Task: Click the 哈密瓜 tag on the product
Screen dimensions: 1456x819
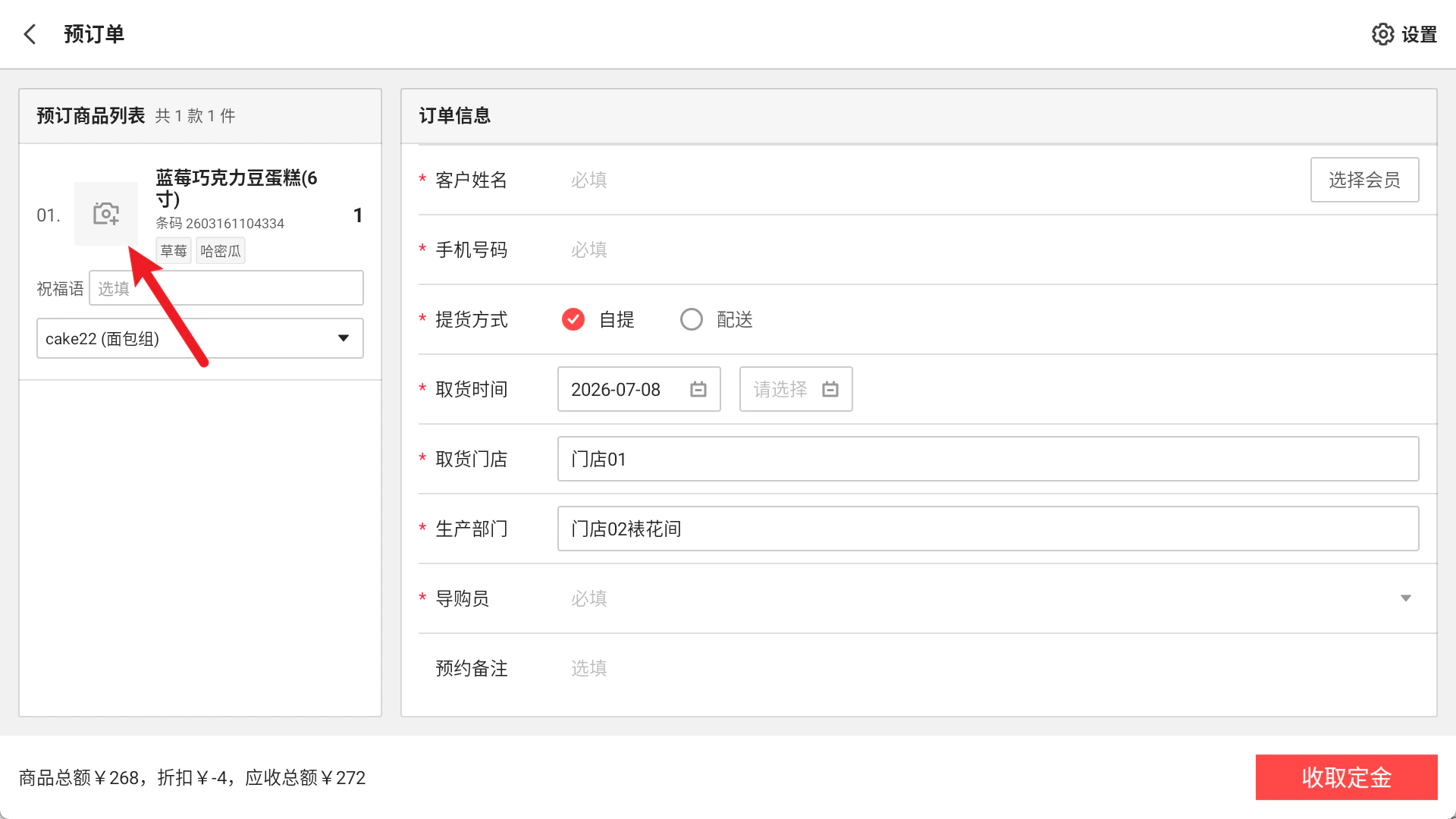Action: pos(221,251)
